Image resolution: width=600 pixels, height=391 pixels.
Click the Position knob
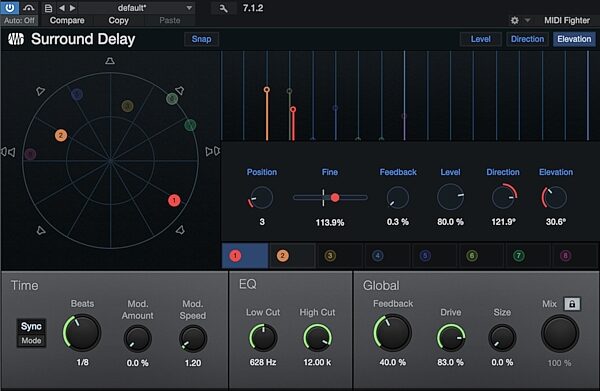point(261,197)
